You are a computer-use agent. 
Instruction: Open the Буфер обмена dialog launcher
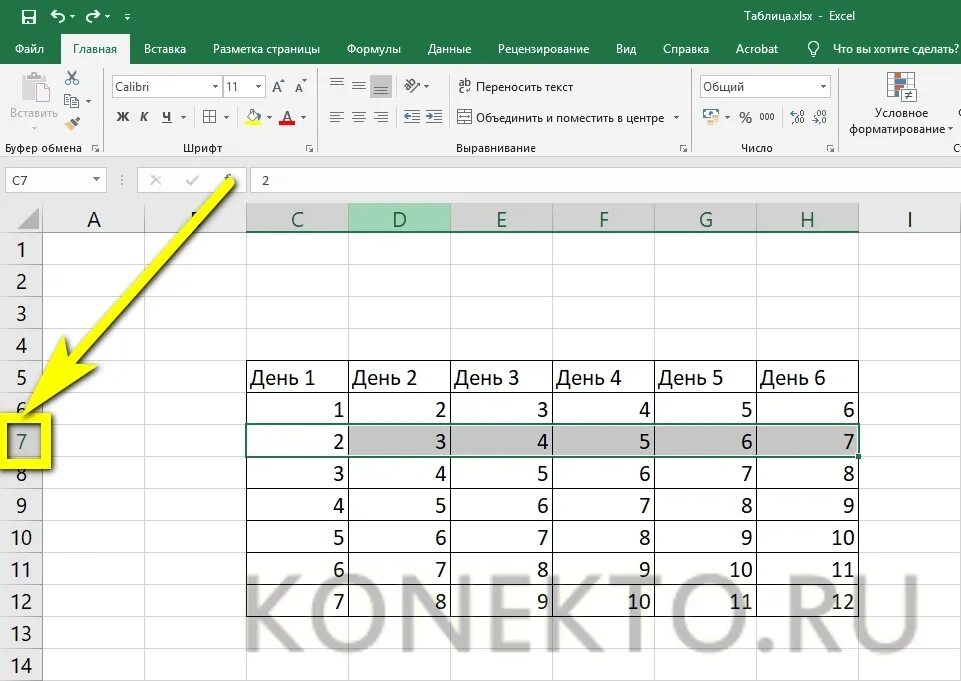95,148
